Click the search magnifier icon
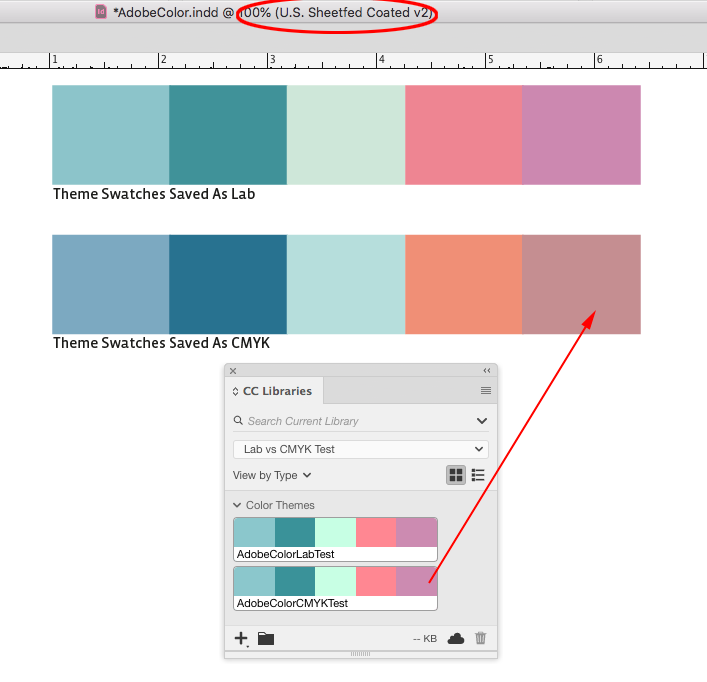Viewport: 707px width, 682px height. [x=238, y=421]
